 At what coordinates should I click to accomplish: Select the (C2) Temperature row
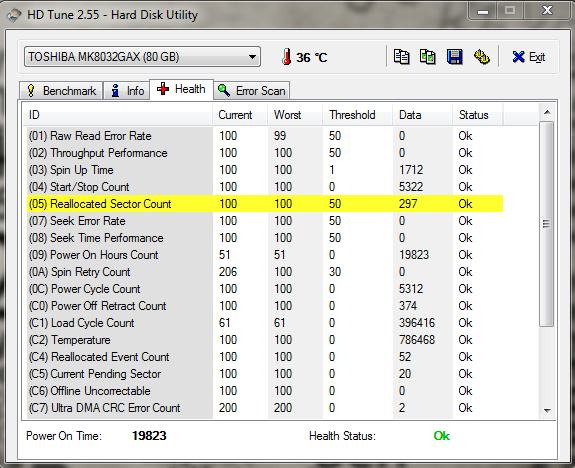click(265, 340)
